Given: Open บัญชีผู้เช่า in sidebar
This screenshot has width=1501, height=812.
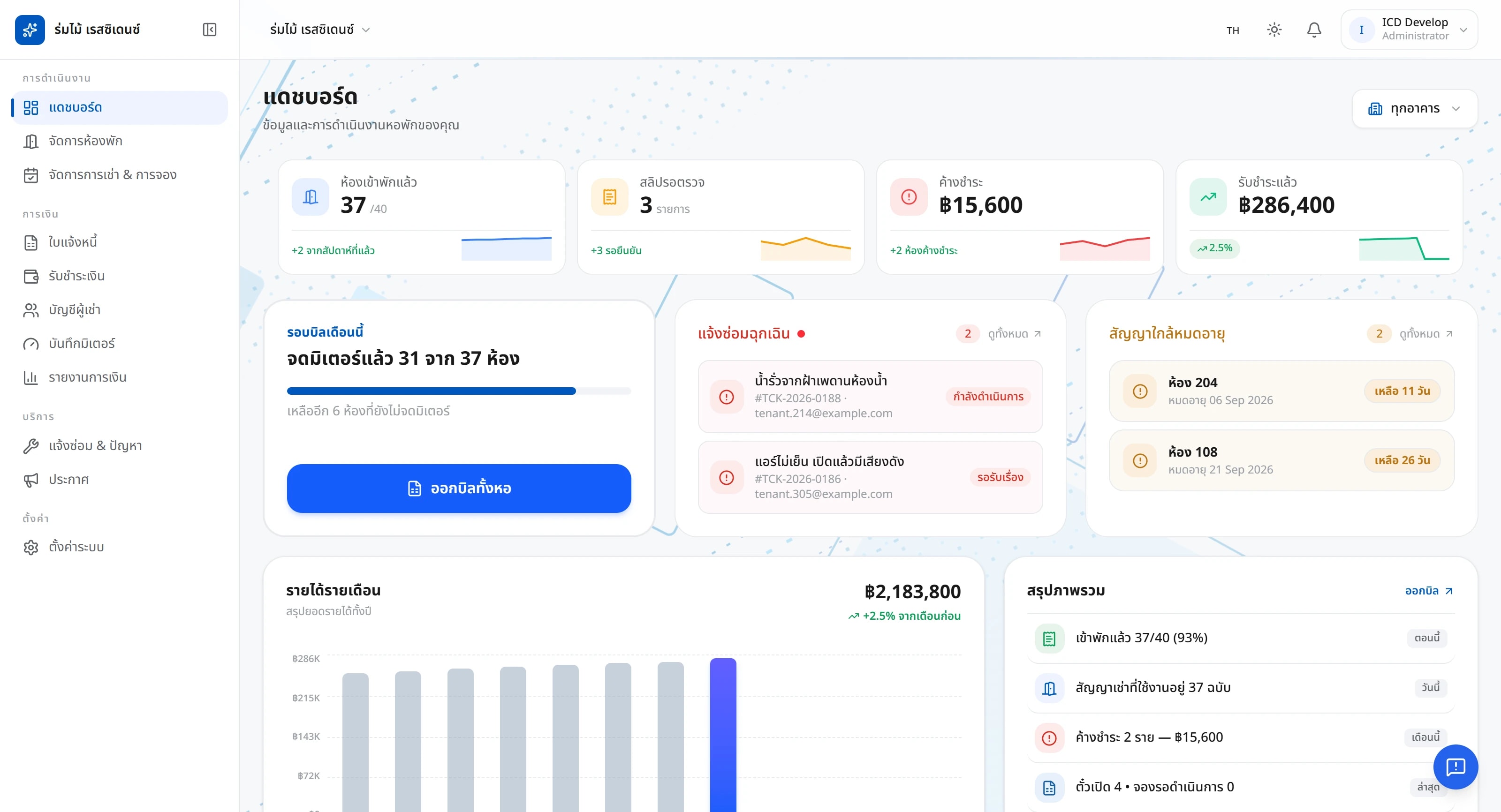Looking at the screenshot, I should click(x=120, y=310).
